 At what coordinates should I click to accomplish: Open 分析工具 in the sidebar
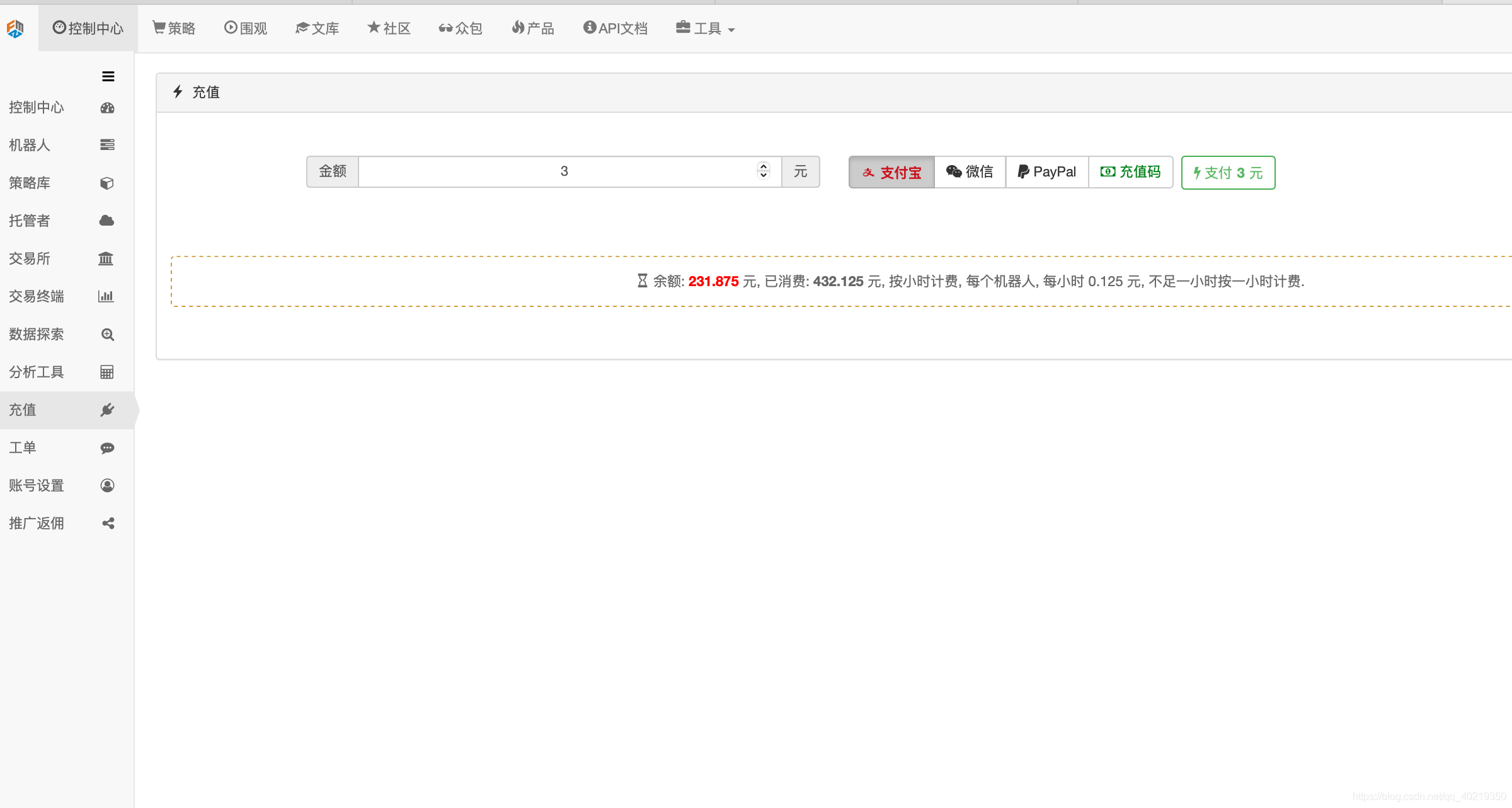coord(67,372)
